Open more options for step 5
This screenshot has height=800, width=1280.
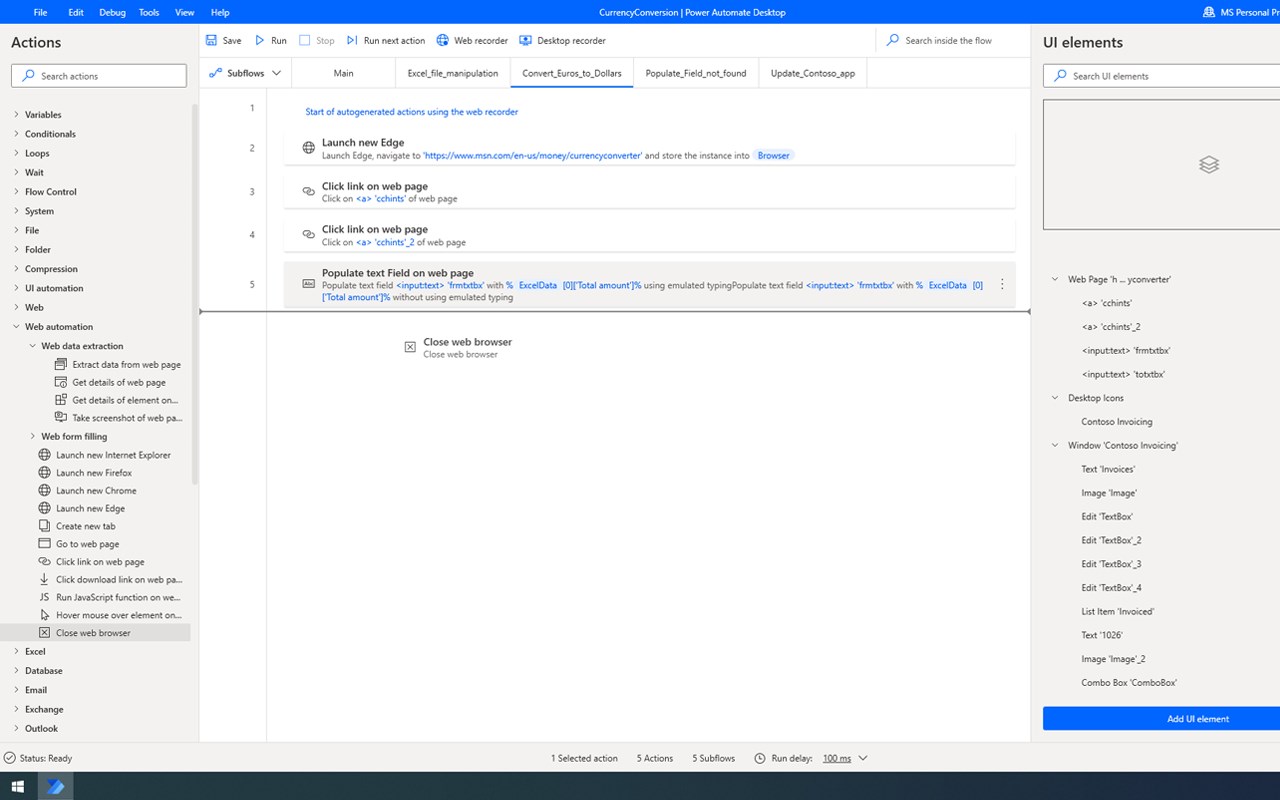tap(1002, 285)
